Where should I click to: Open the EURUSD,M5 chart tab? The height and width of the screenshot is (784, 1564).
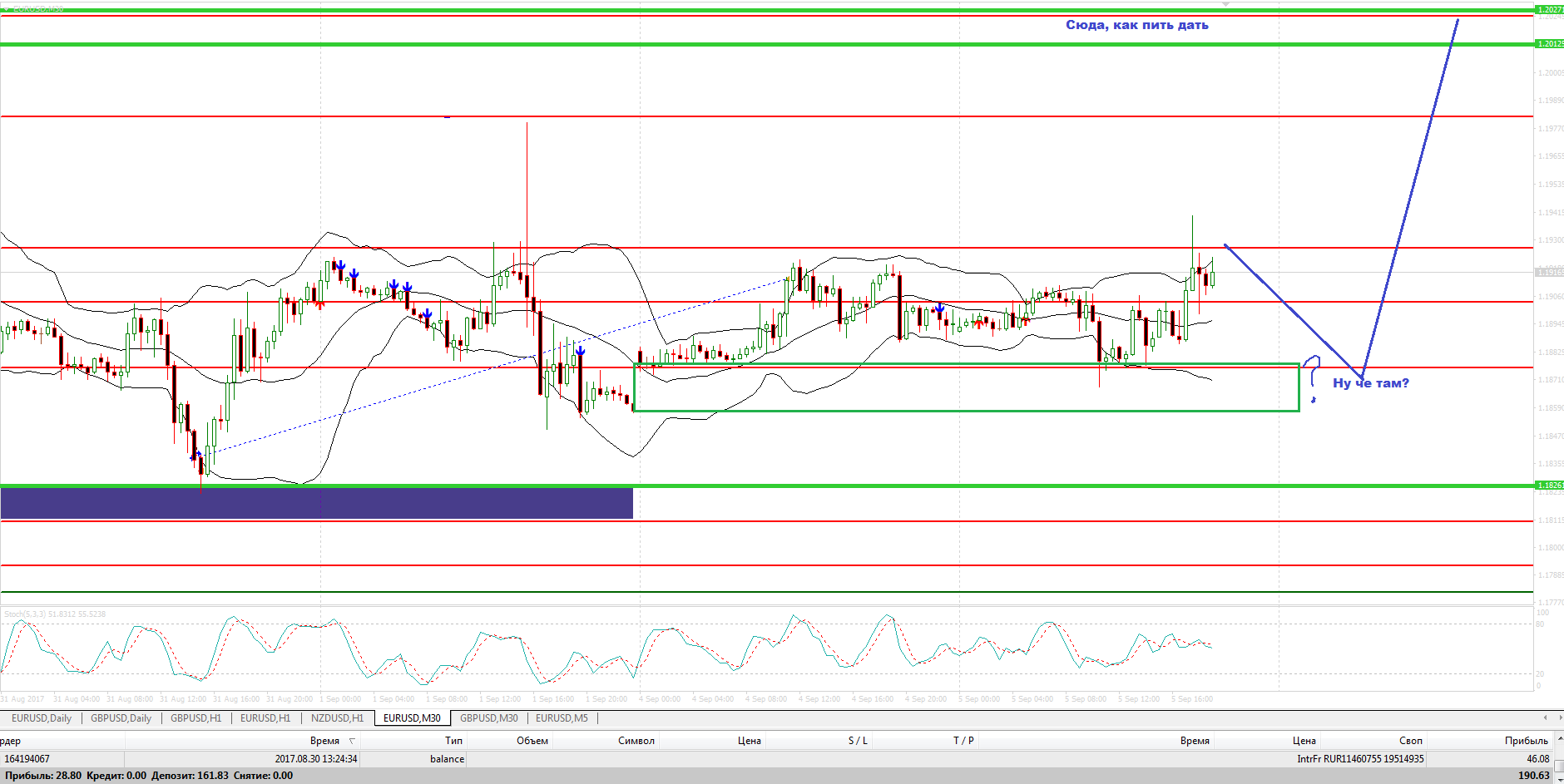coord(562,718)
